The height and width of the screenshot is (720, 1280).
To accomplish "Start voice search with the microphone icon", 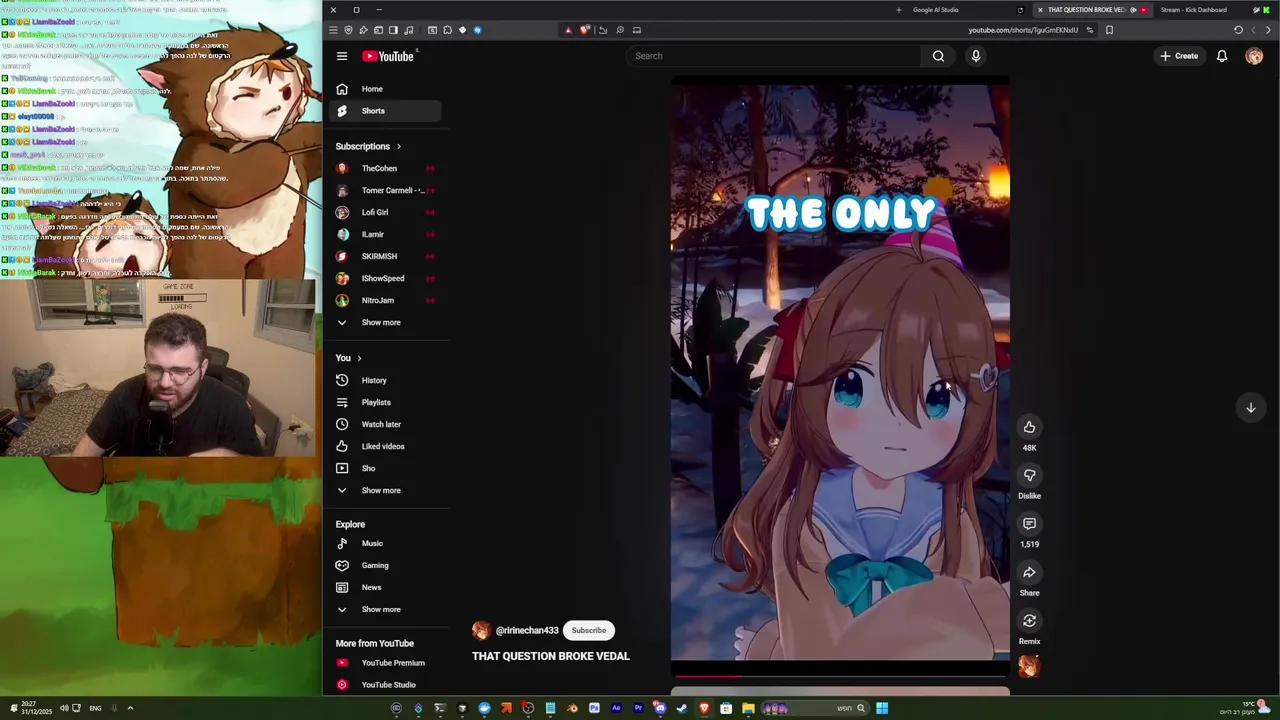I will (976, 56).
